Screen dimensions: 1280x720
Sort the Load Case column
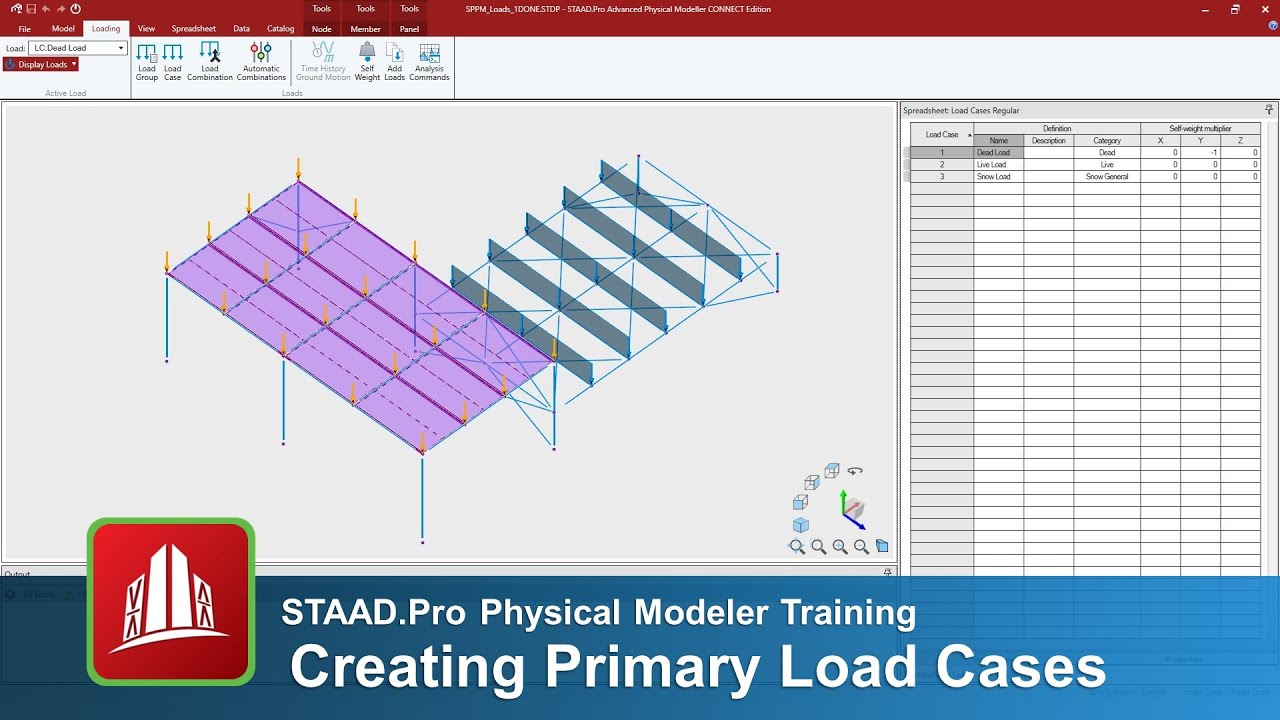(942, 134)
